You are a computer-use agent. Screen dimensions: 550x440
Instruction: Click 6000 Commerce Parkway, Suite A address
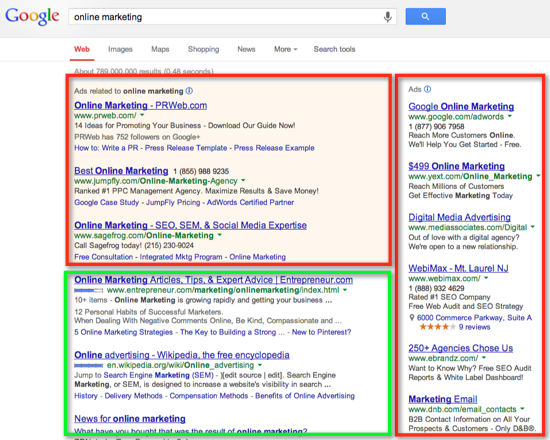474,318
